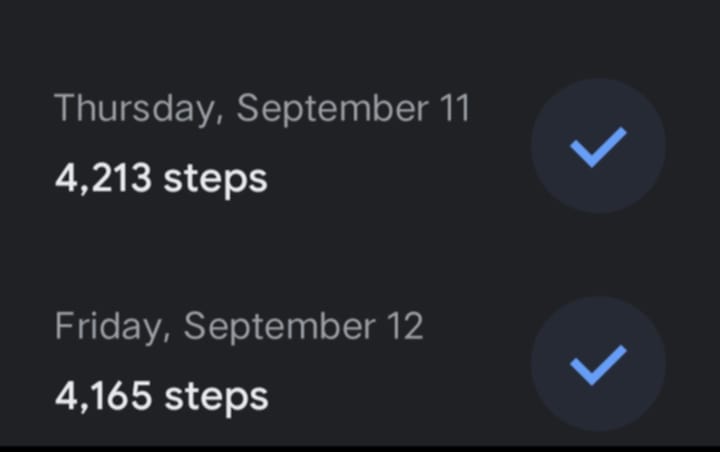Viewport: 720px width, 452px height.
Task: Tap the word "steps" after 4,165
Action: 216,396
